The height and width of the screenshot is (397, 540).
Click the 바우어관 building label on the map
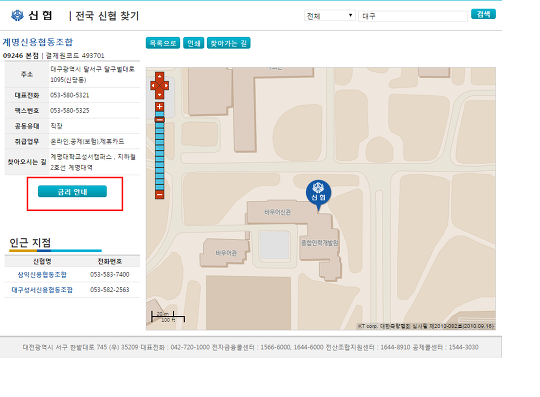[226, 253]
